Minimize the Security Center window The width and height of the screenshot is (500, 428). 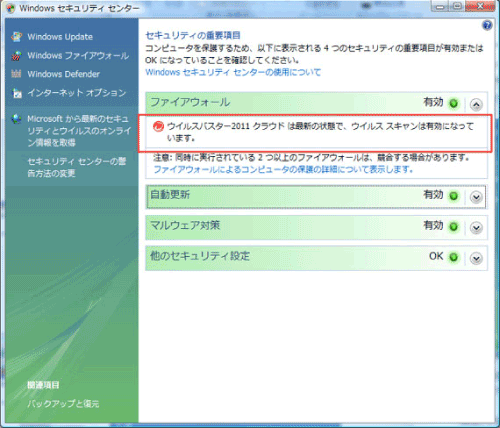440,6
